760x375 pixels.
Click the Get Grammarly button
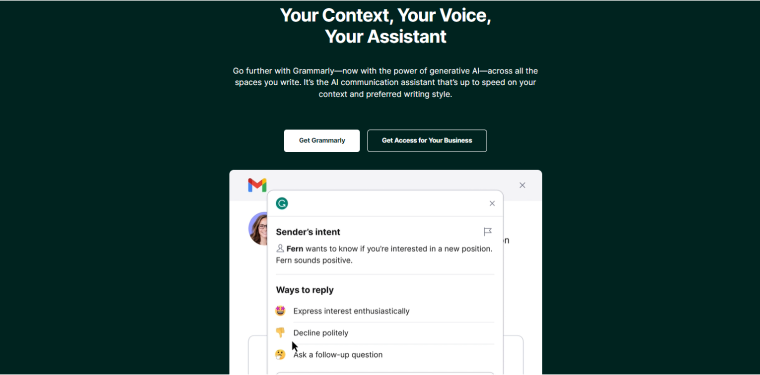322,141
